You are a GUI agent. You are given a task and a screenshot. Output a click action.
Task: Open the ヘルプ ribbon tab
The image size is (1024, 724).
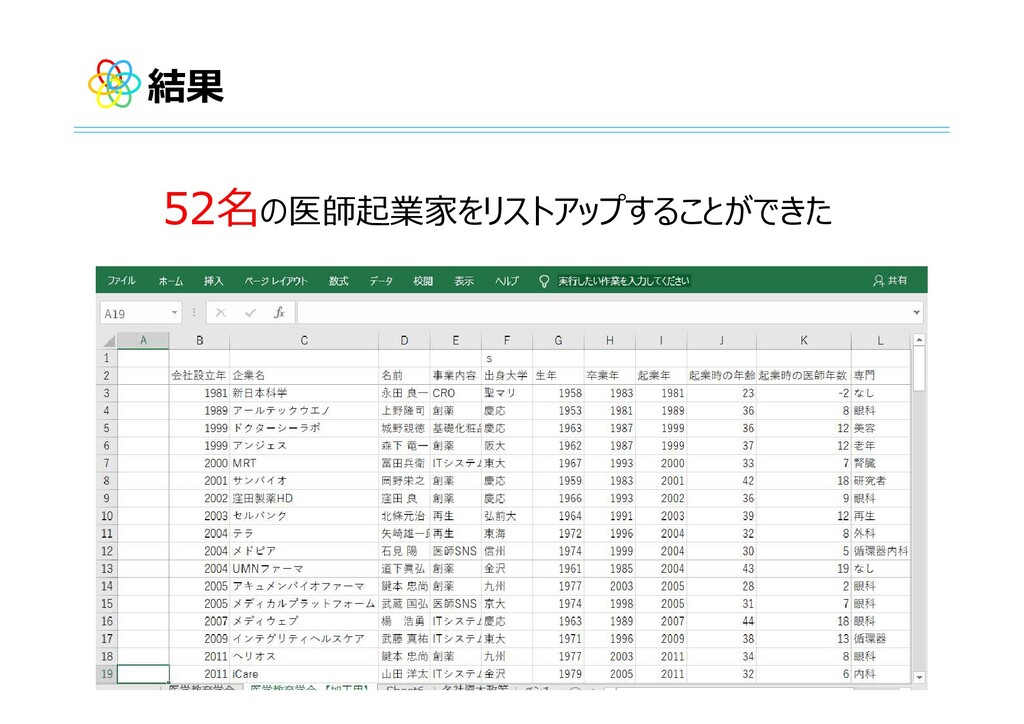(x=506, y=281)
